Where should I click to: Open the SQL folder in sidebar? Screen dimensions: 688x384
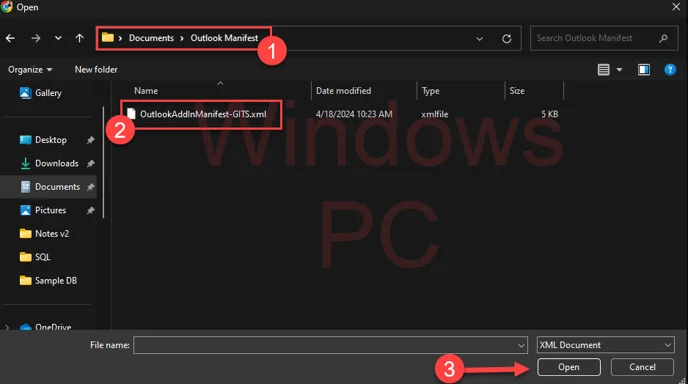click(x=35, y=257)
